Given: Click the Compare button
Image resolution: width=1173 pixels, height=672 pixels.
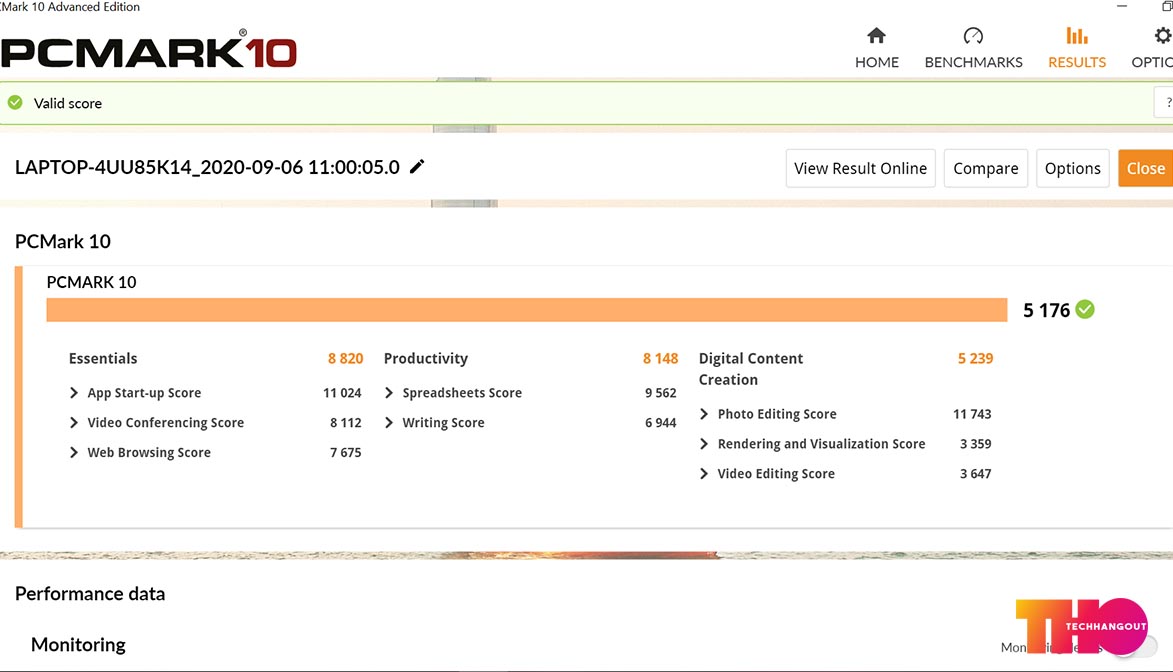Looking at the screenshot, I should coord(986,168).
